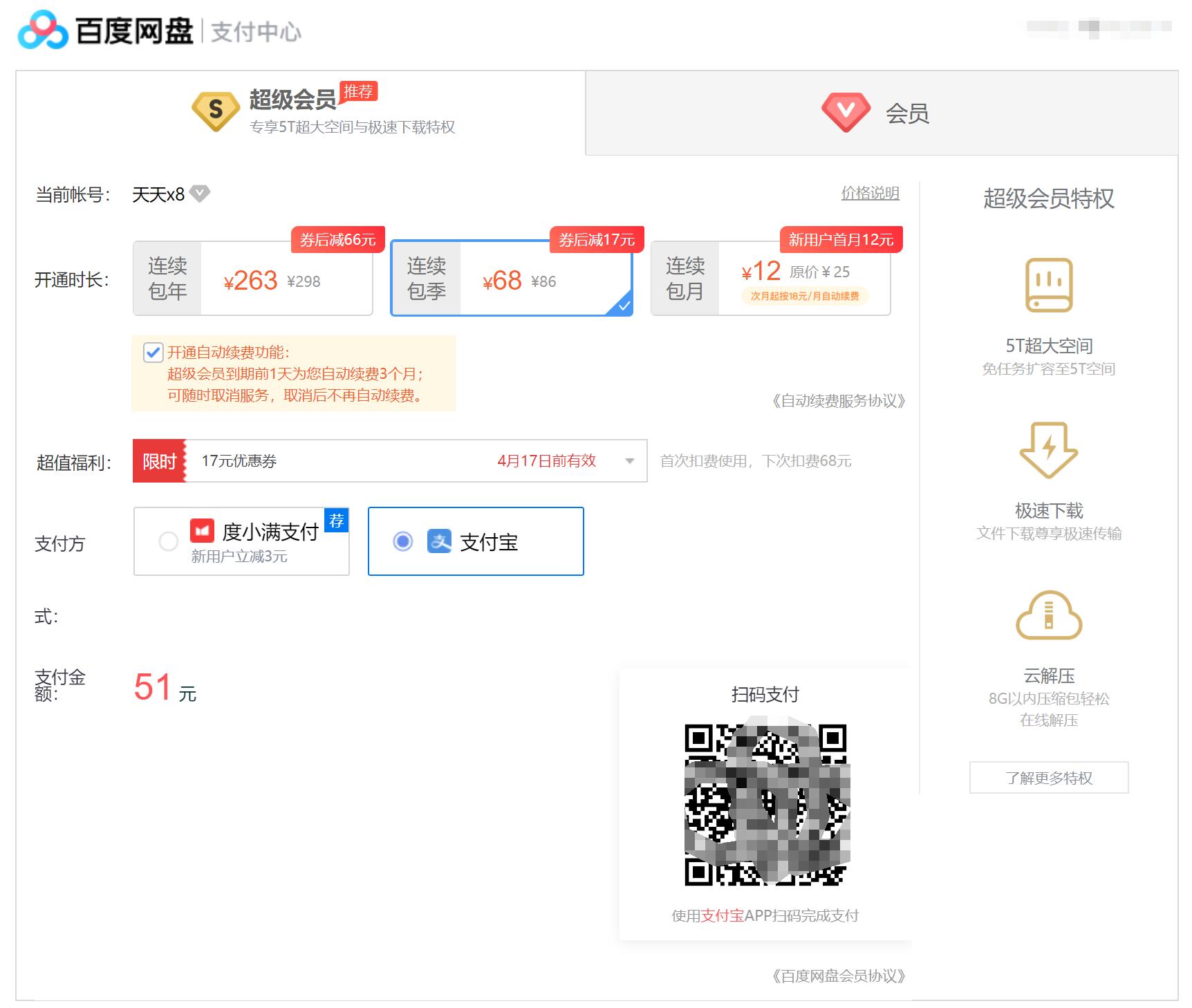
Task: Click the 4月17日前有效 text
Action: (546, 461)
